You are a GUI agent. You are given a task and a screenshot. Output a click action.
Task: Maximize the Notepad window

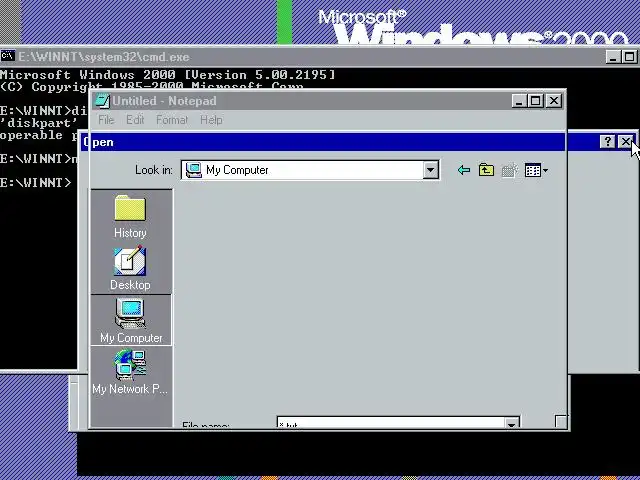pyautogui.click(x=536, y=101)
